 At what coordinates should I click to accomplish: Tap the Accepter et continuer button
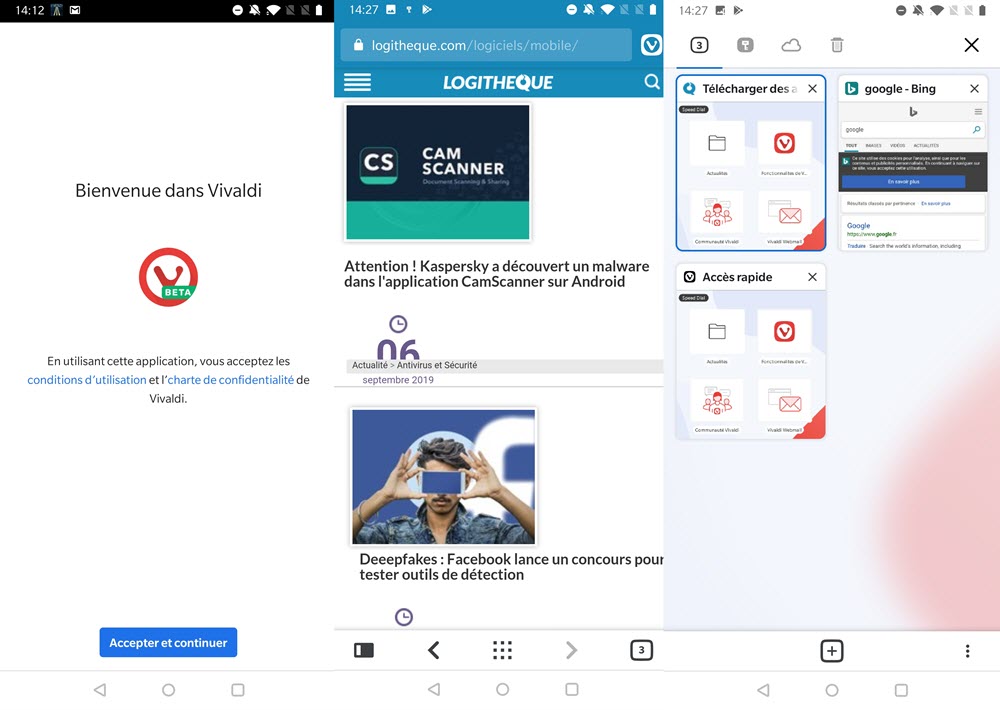168,642
